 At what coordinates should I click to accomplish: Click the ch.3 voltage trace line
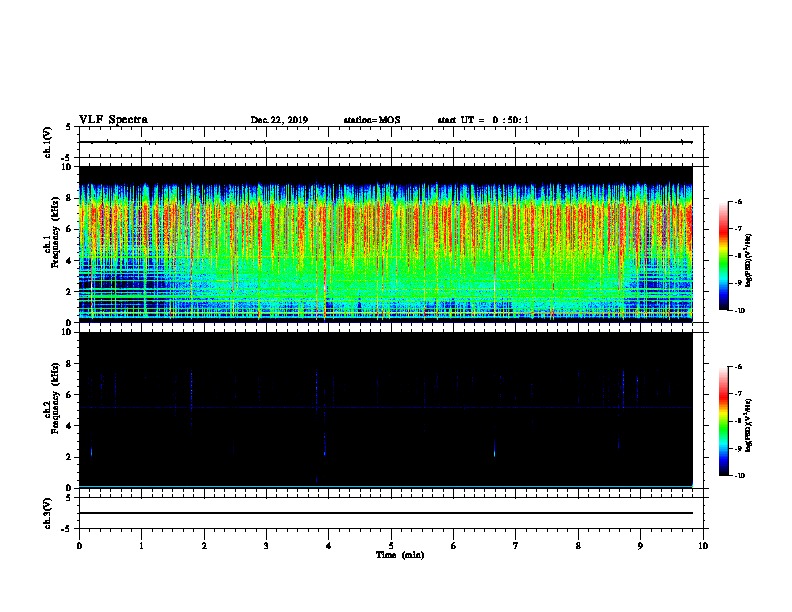(386, 513)
